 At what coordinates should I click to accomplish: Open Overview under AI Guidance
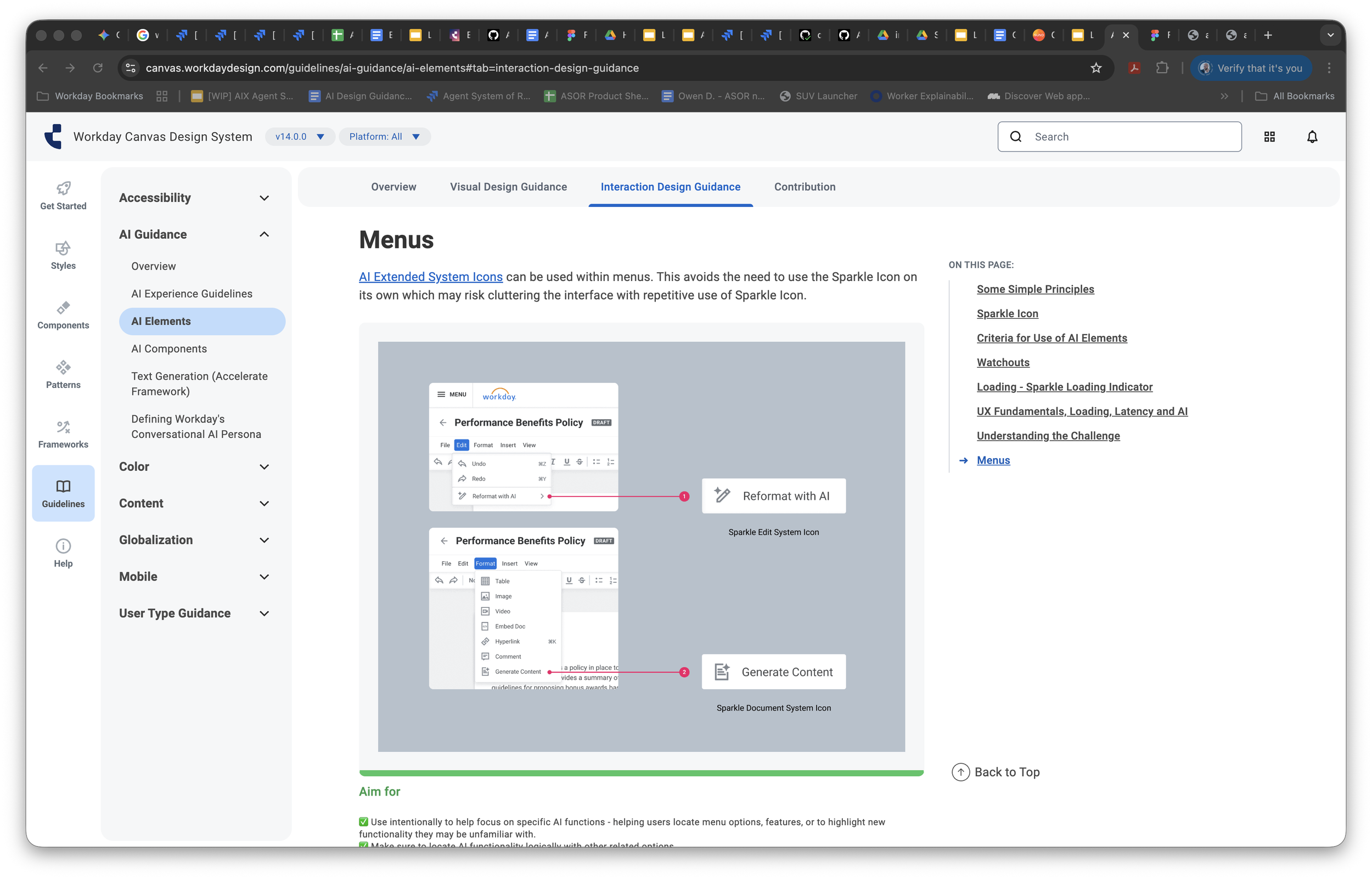(154, 266)
